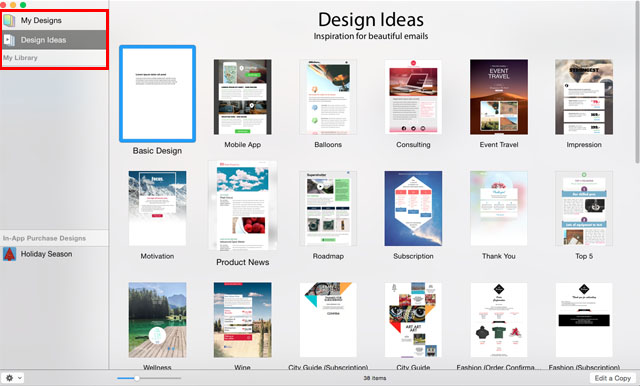Click the green zoom window button
Screen dimensions: 640x386
click(23, 4)
